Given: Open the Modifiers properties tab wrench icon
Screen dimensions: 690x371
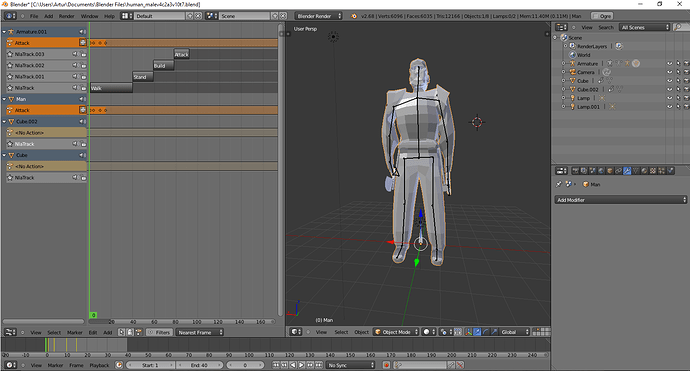Looking at the screenshot, I should [x=627, y=171].
